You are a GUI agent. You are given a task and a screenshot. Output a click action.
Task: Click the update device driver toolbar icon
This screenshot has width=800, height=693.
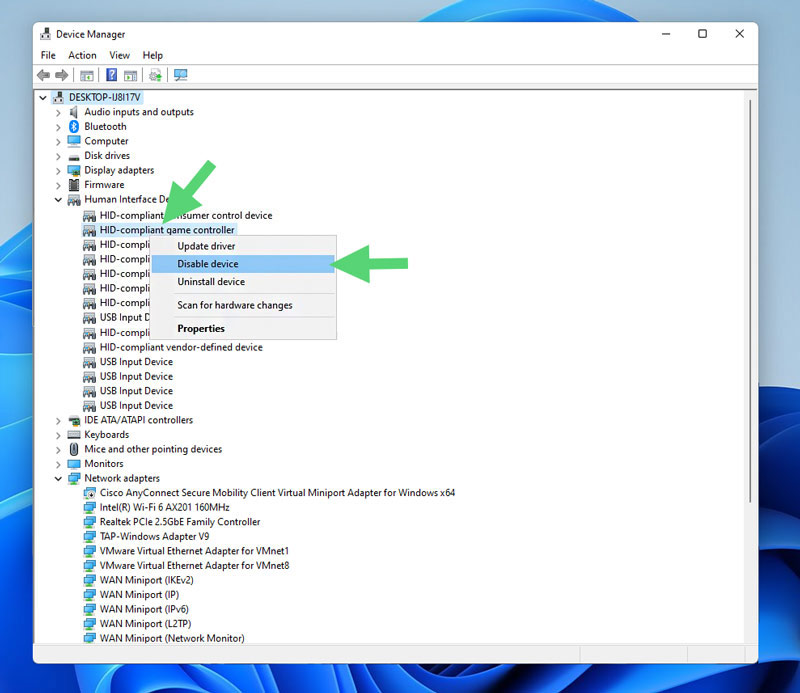(156, 75)
